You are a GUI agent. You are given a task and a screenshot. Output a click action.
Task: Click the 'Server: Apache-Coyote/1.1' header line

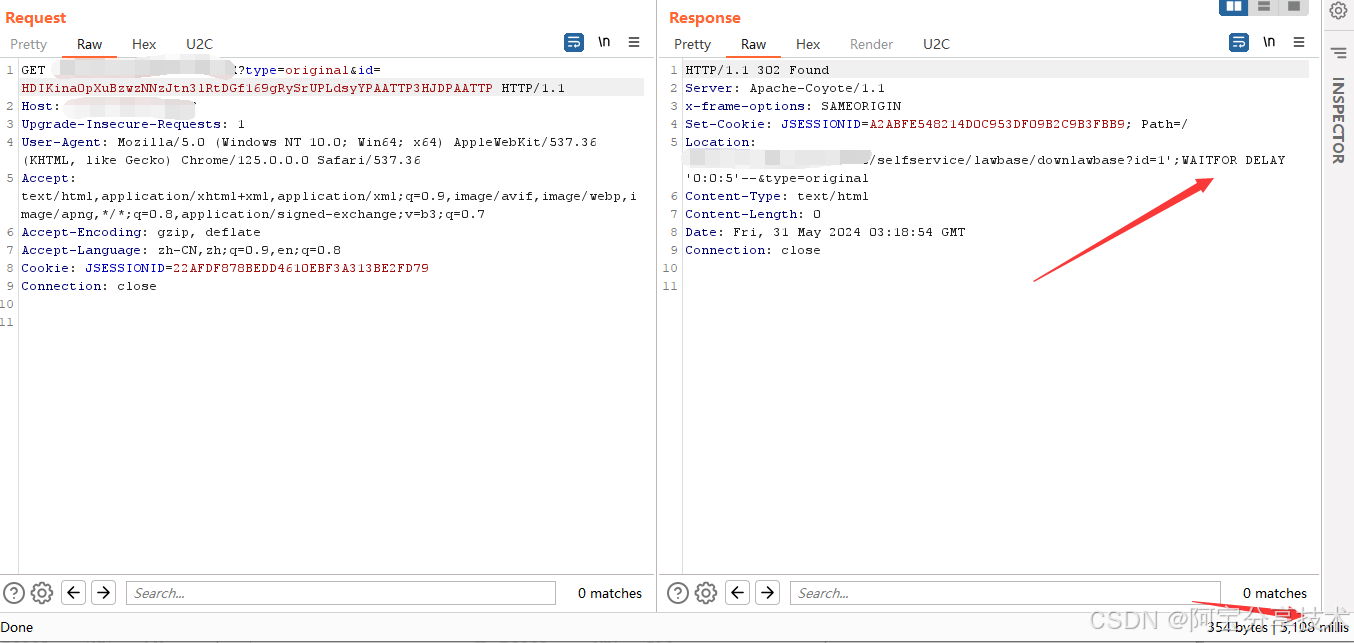tap(785, 88)
